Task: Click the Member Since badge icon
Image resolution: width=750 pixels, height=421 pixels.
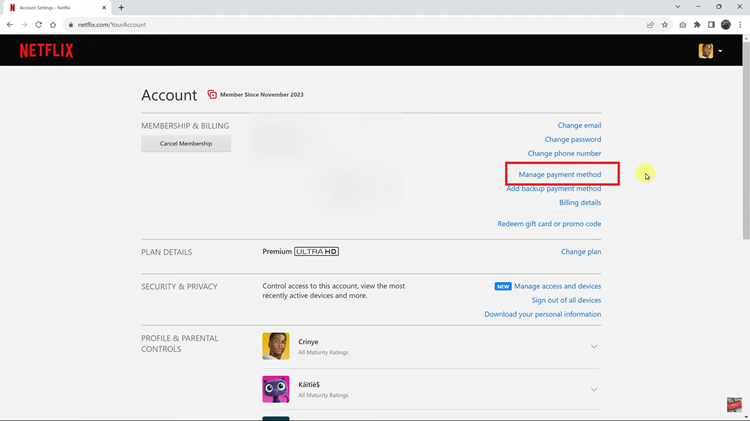Action: tap(212, 95)
